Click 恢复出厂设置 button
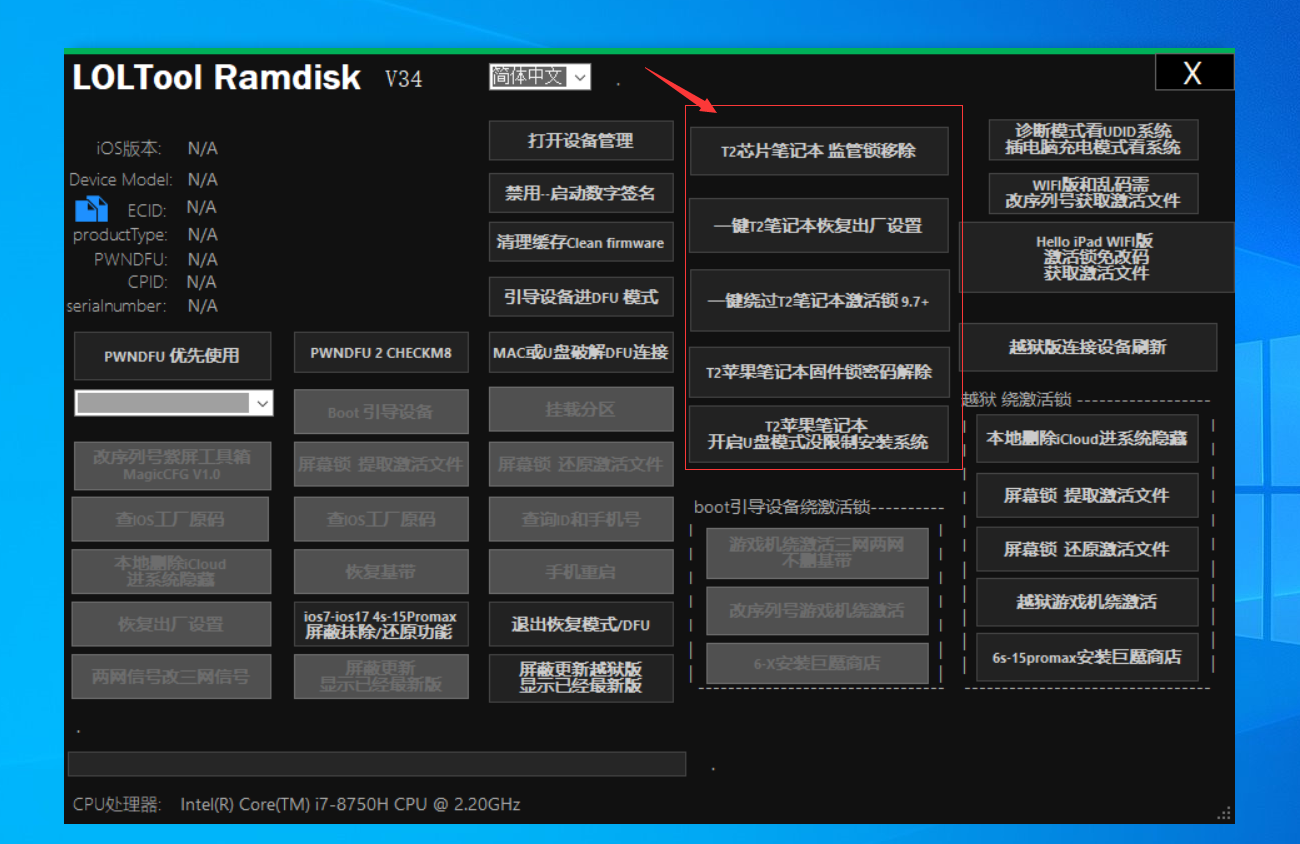This screenshot has width=1300, height=844. point(171,624)
